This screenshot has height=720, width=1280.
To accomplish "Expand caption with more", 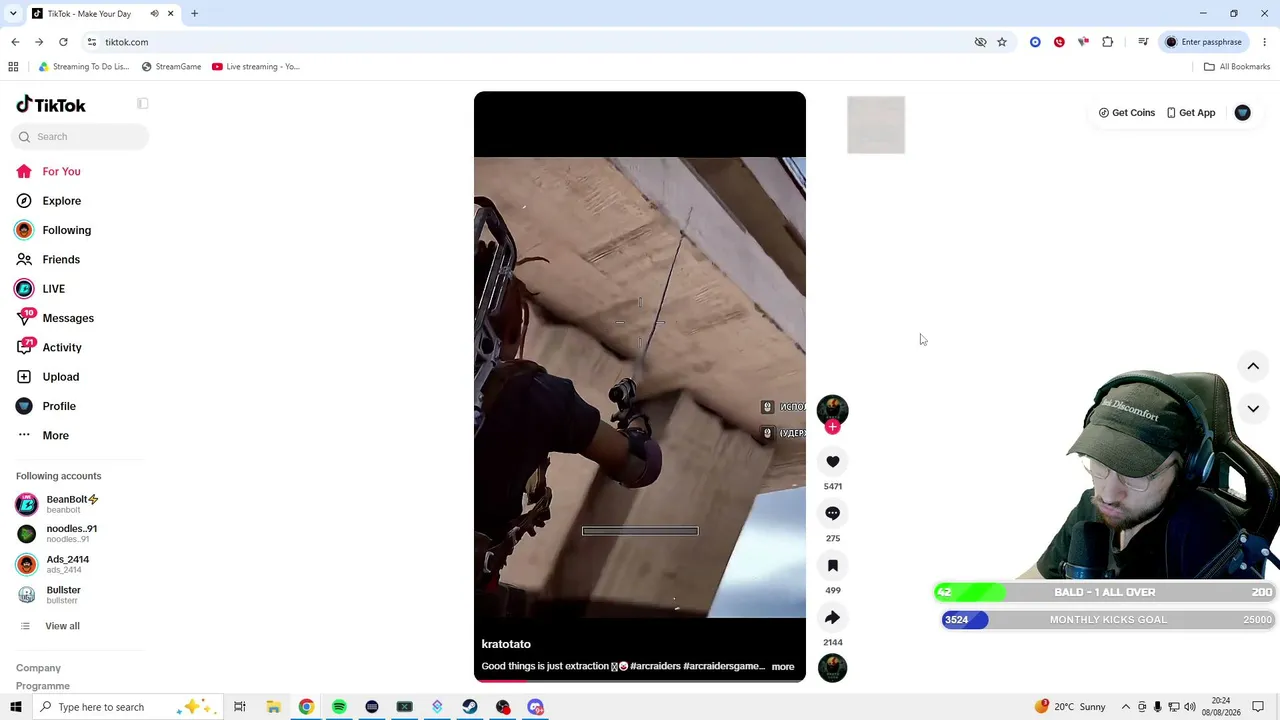I will (x=783, y=667).
